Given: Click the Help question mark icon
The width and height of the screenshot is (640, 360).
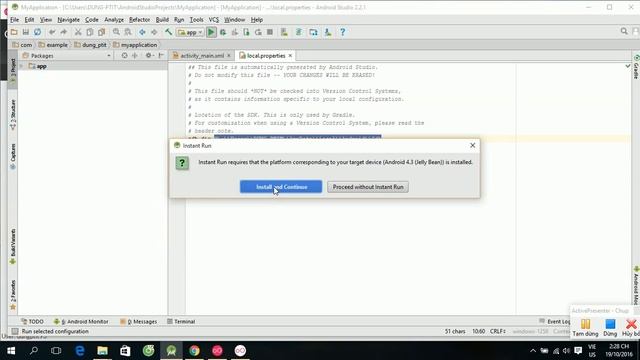Looking at the screenshot, I should coord(342,32).
